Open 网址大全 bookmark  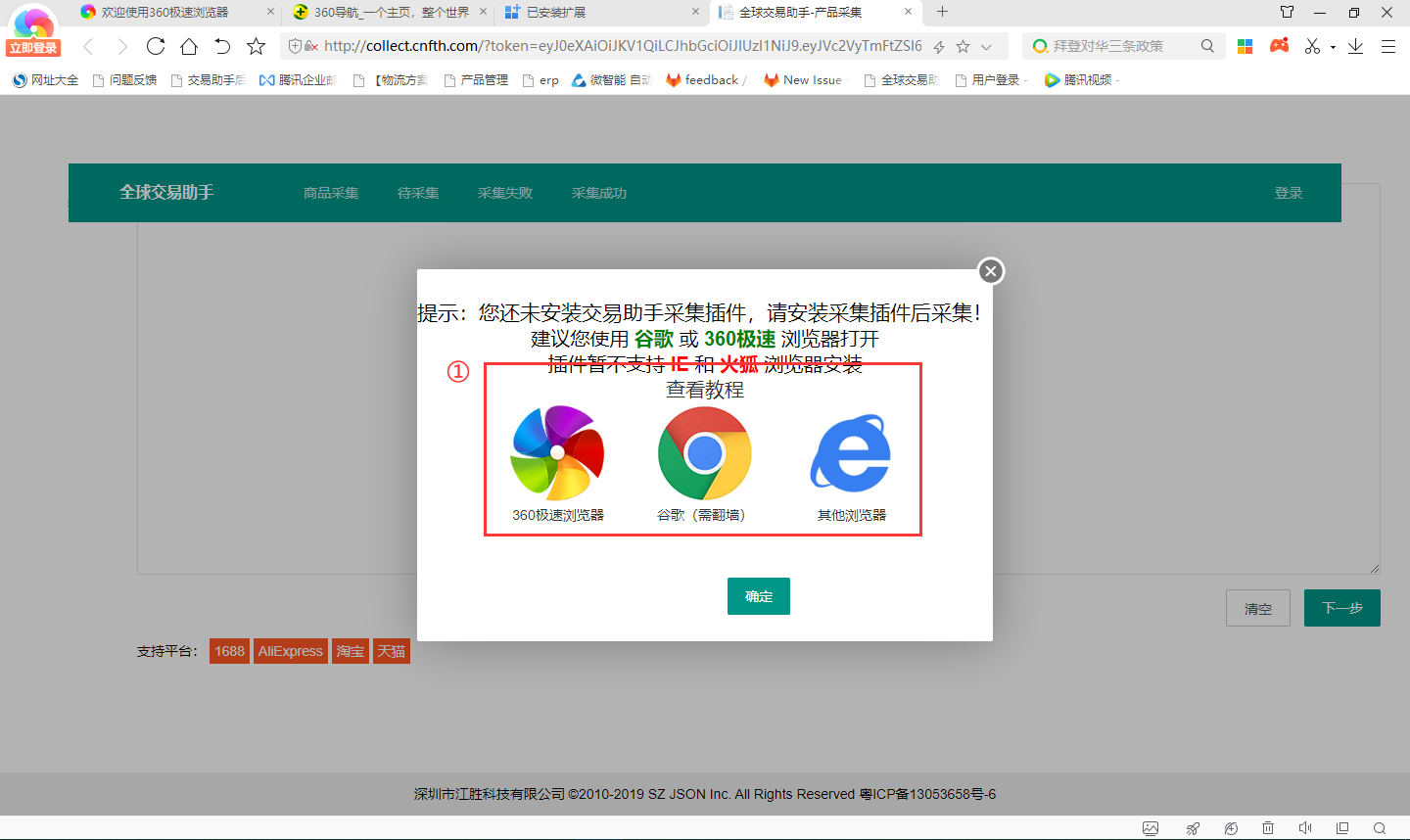coord(45,80)
